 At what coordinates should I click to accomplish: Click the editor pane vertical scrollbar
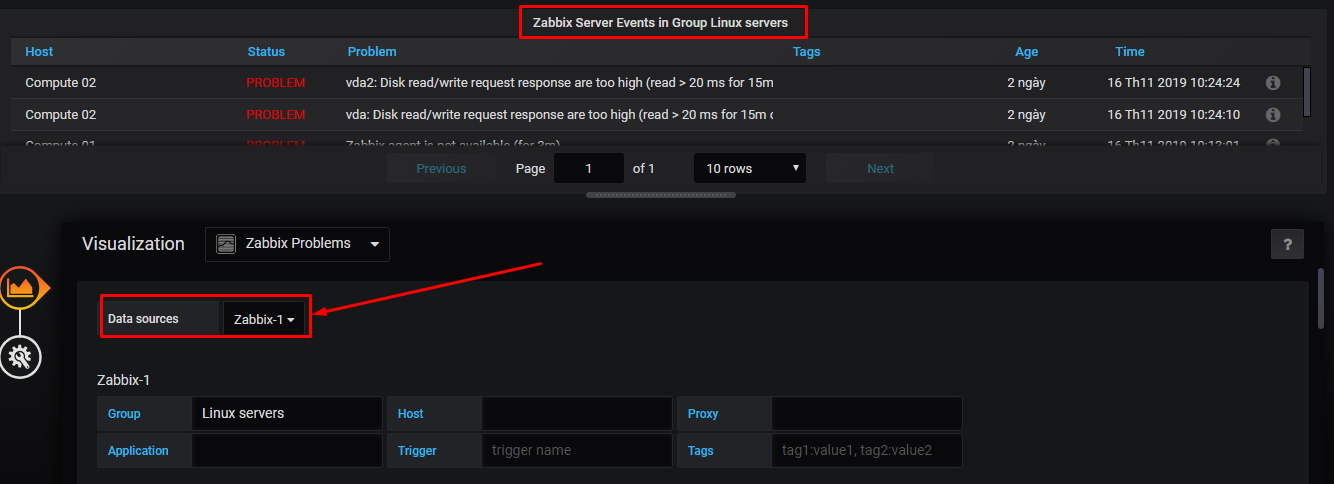coord(1322,297)
